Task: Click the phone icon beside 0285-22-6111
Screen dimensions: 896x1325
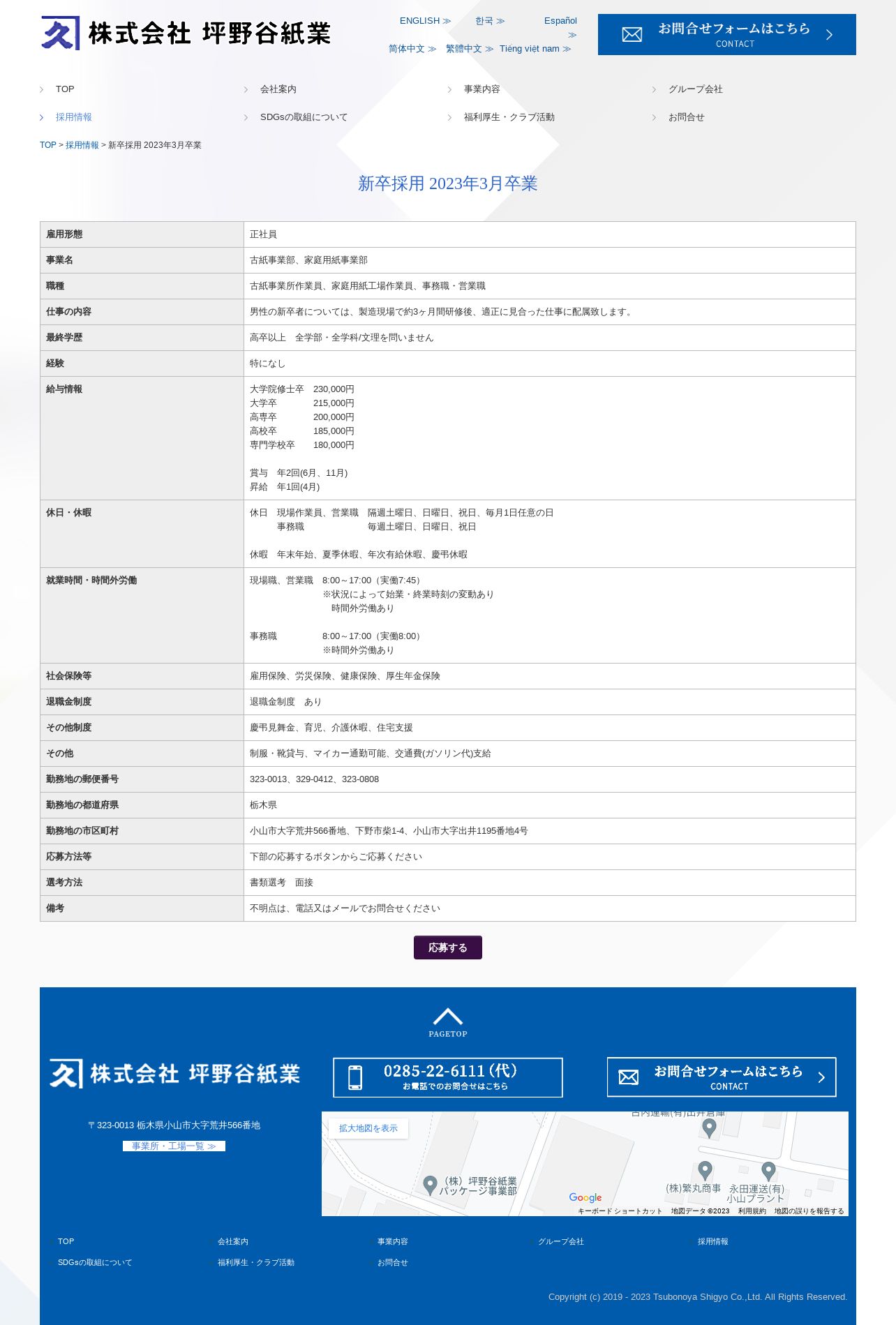Action: click(355, 1077)
